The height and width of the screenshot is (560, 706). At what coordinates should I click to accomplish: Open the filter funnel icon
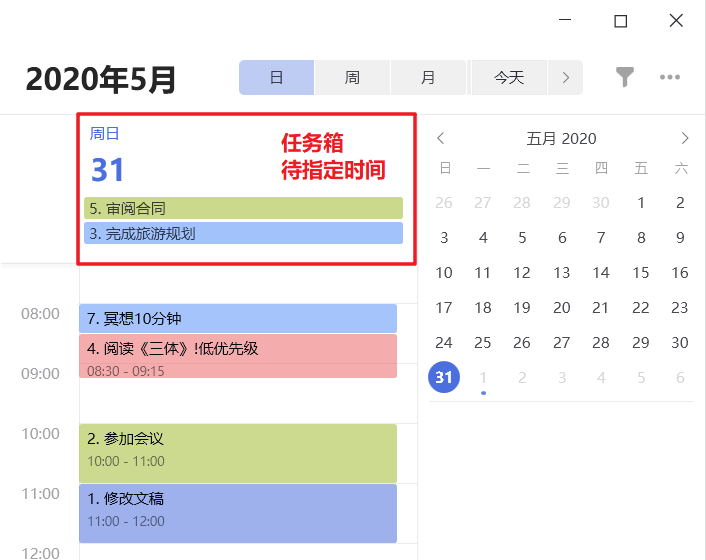pos(625,77)
